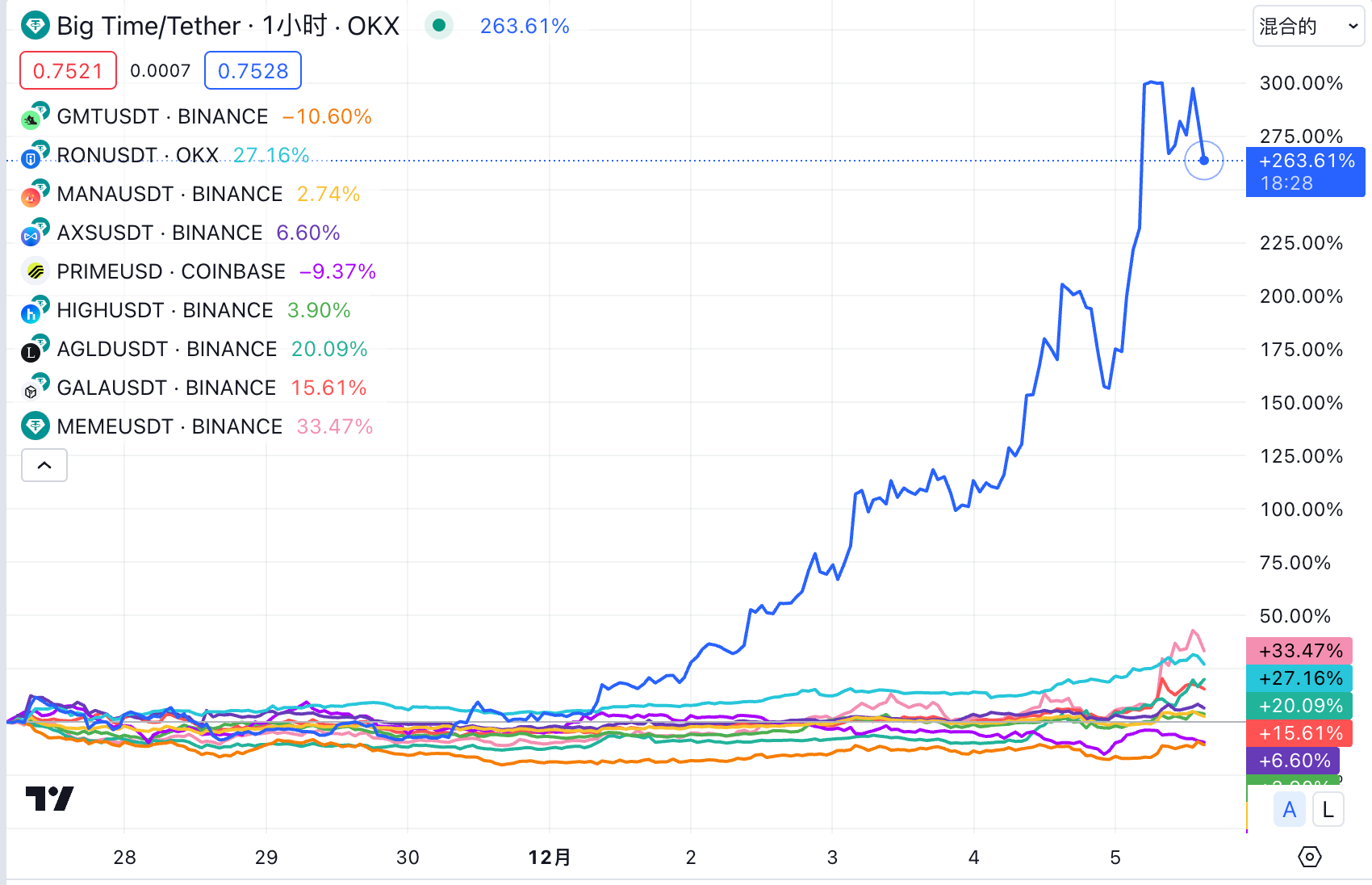This screenshot has width=1372, height=885.
Task: Click the TradingView logo
Action: (x=49, y=799)
